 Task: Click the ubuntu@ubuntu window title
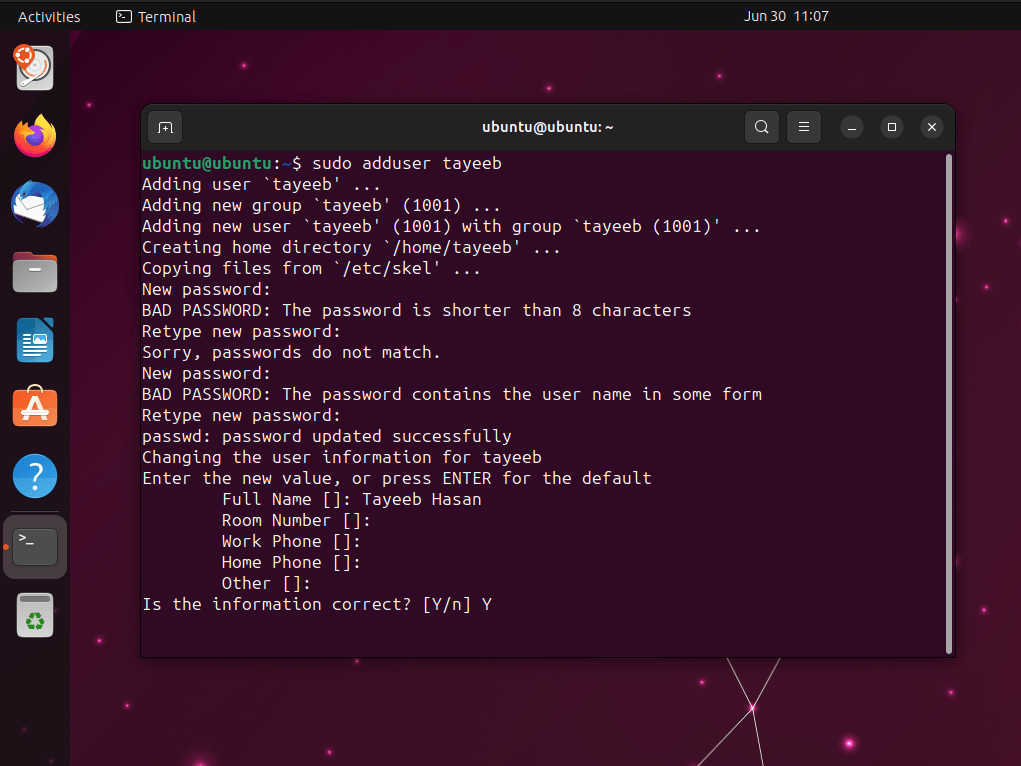(x=547, y=127)
